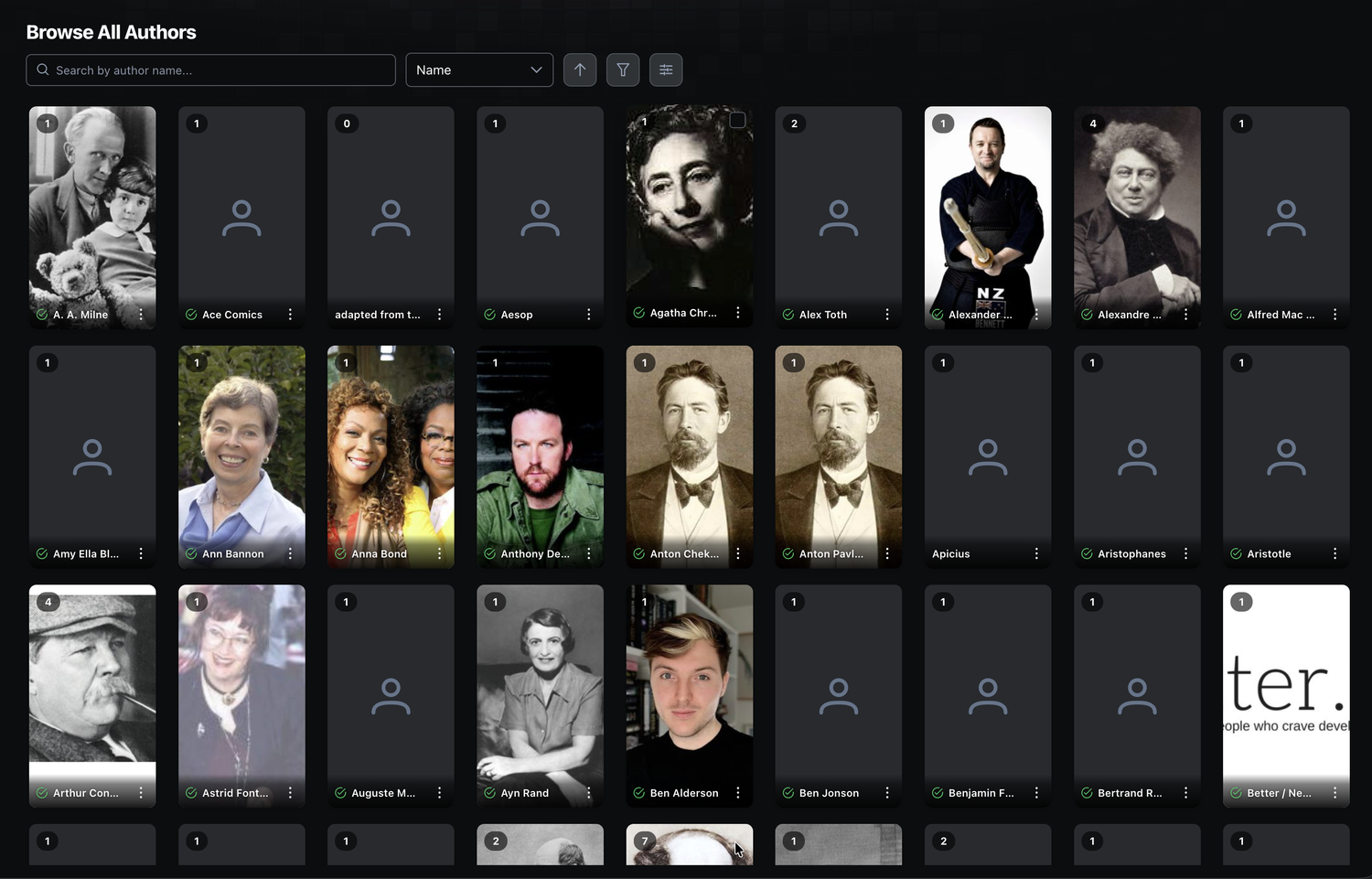Screen dimensions: 1372x879
Task: Focus the Search by author name field
Action: 210,70
